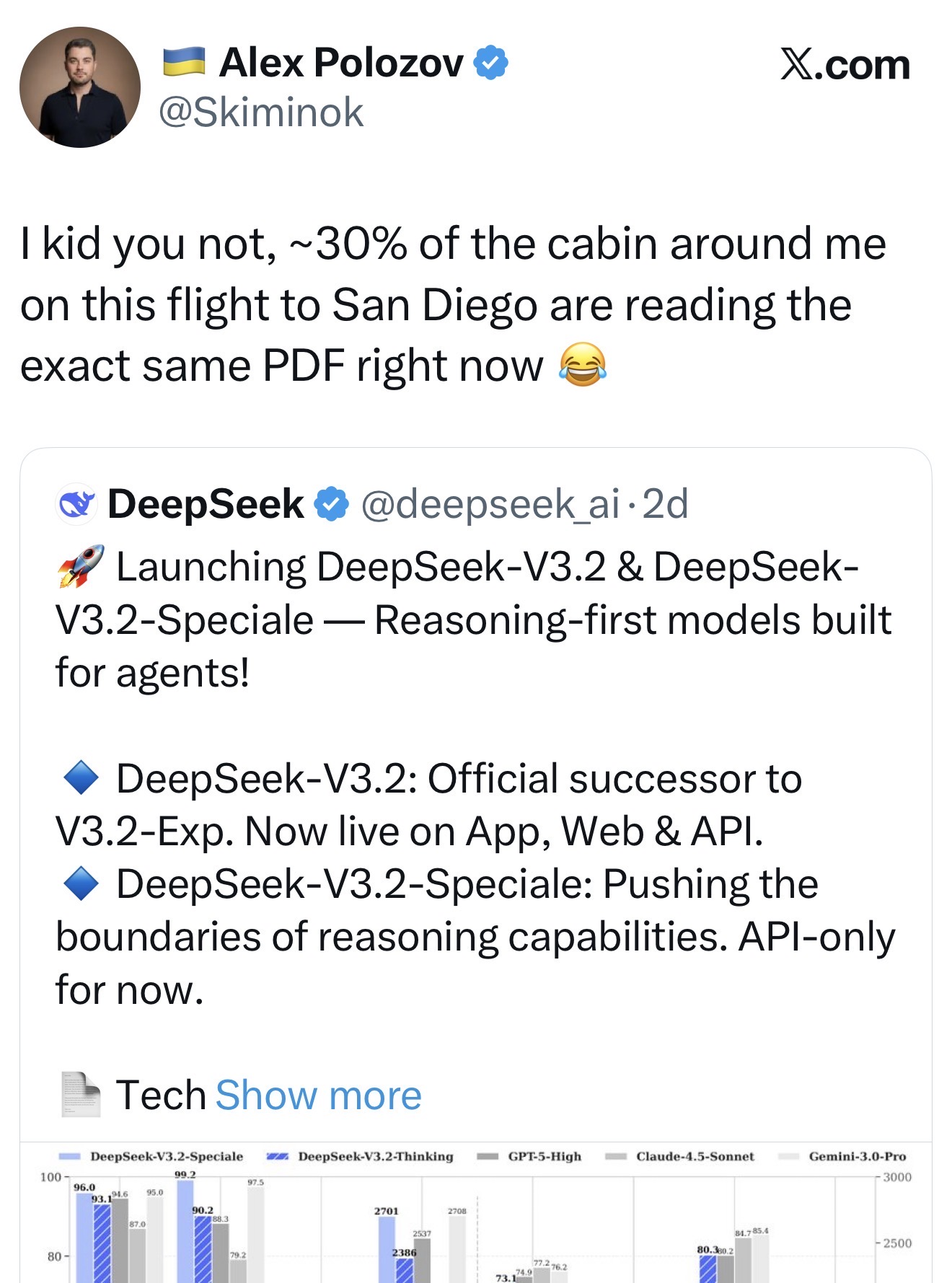This screenshot has height=1283, width=952.
Task: Click the DeepSeek-V3.2-Speciale legend color swatch
Action: point(69,1157)
